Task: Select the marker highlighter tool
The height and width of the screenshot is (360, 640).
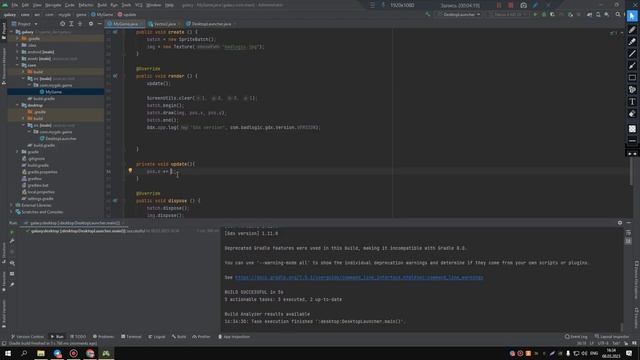Action: coord(632,42)
